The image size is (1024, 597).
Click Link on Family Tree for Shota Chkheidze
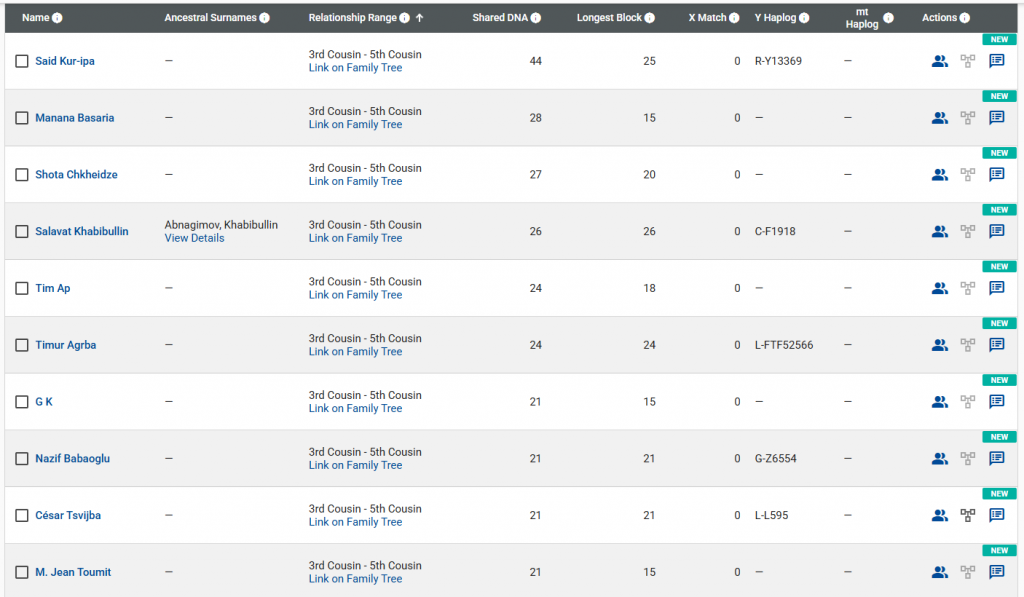tap(355, 181)
